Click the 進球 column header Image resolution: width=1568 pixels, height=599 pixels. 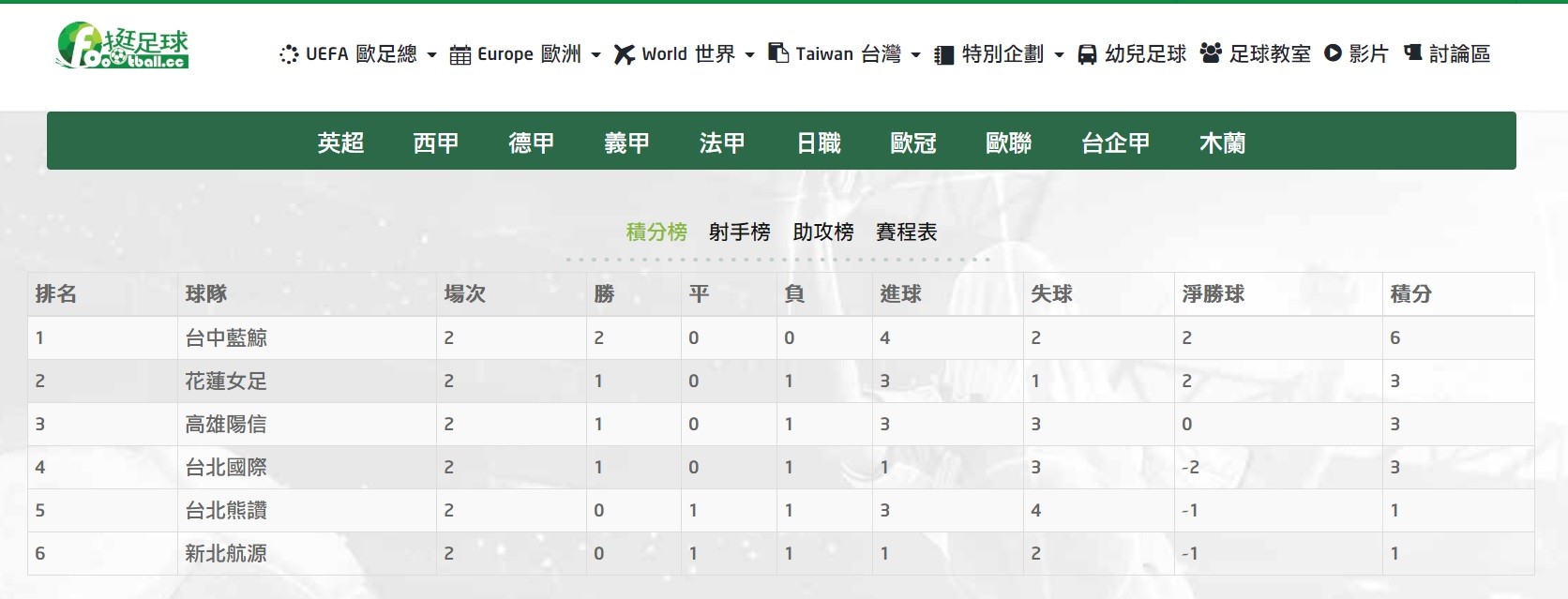pyautogui.click(x=901, y=293)
